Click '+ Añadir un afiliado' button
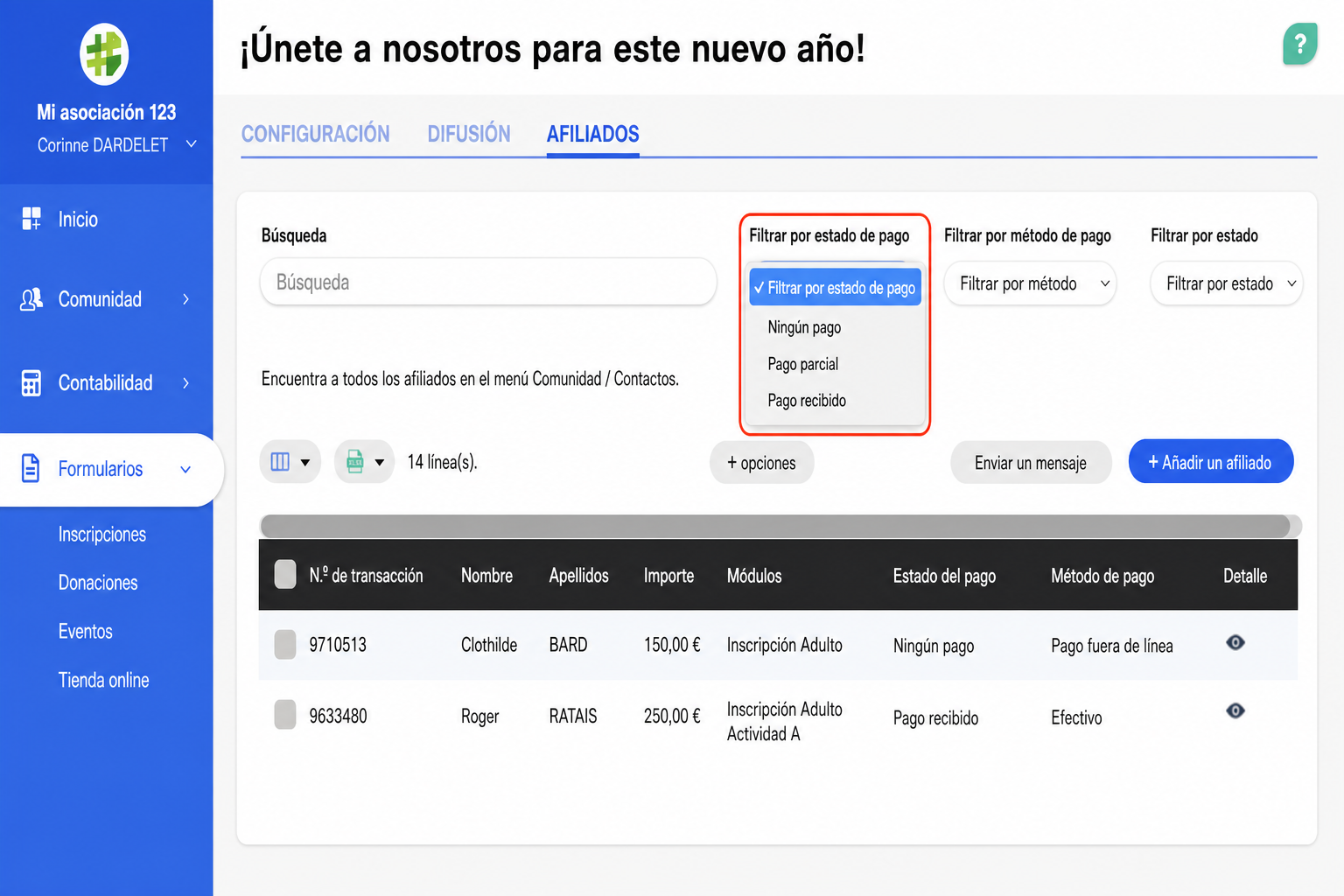The image size is (1344, 896). click(x=1211, y=462)
